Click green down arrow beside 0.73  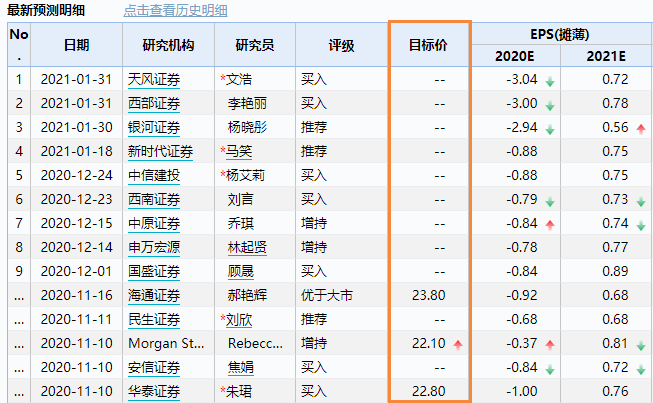point(641,202)
